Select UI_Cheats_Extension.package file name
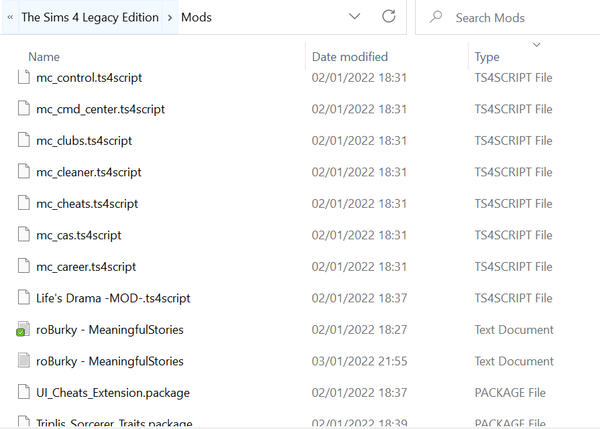 (x=113, y=393)
